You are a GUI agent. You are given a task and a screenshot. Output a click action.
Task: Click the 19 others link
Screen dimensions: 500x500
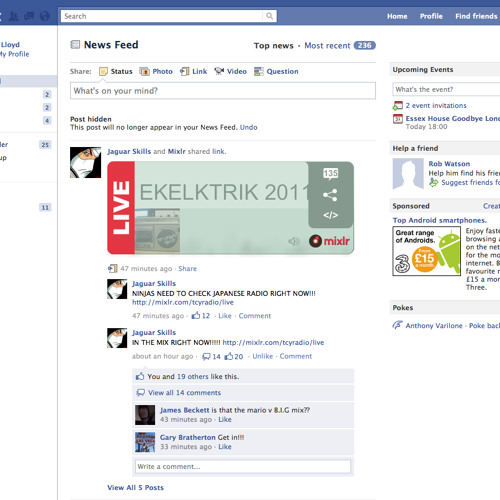[x=193, y=376]
